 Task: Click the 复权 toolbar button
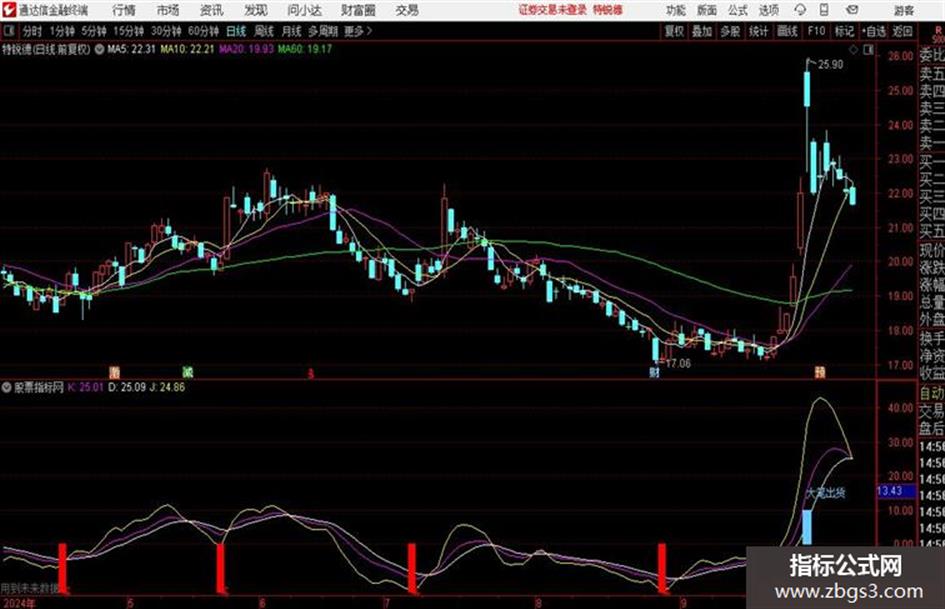coord(674,31)
